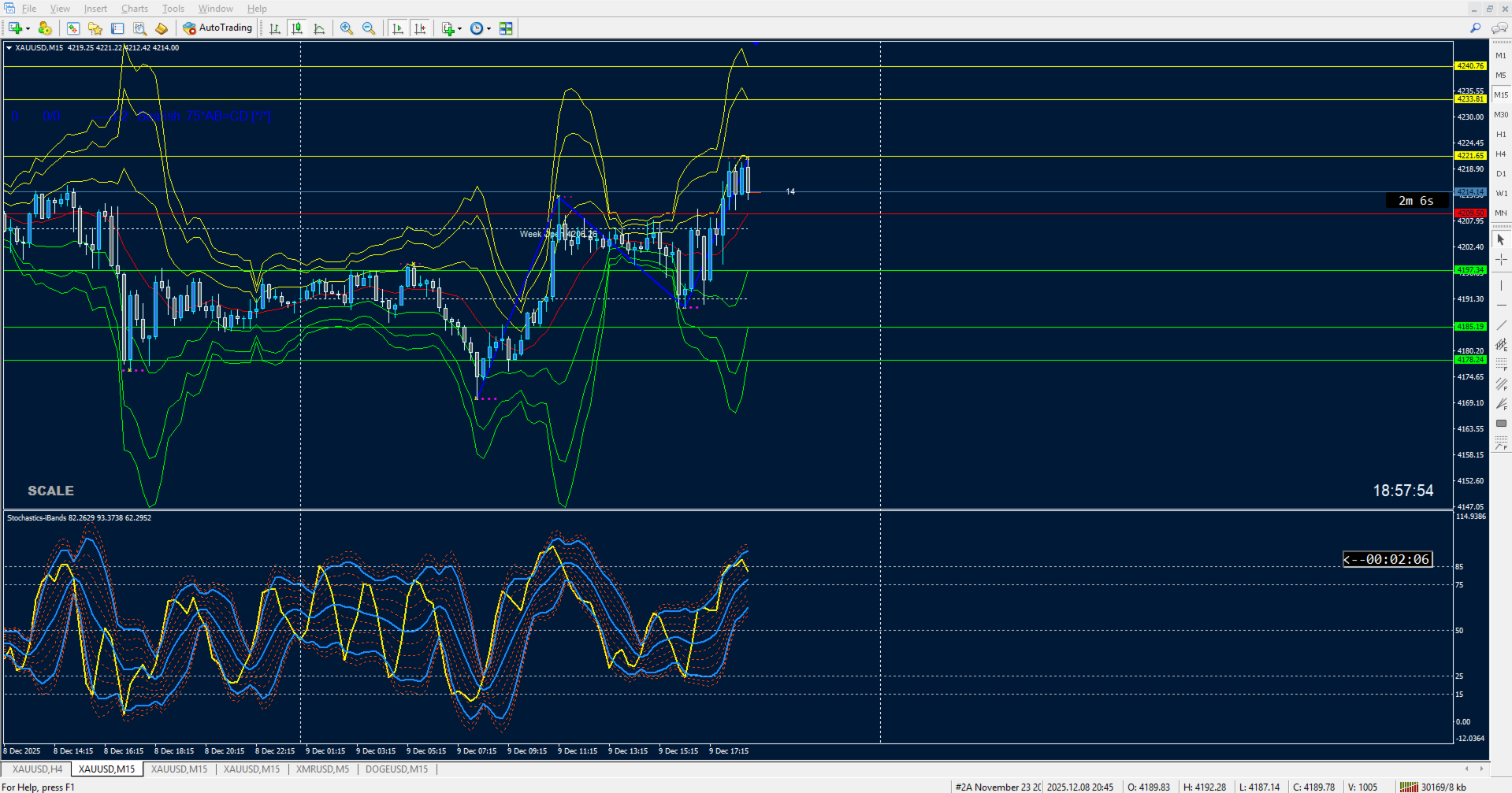Switch timeframe to H1
Screen dimensions: 1512x793
(1501, 135)
